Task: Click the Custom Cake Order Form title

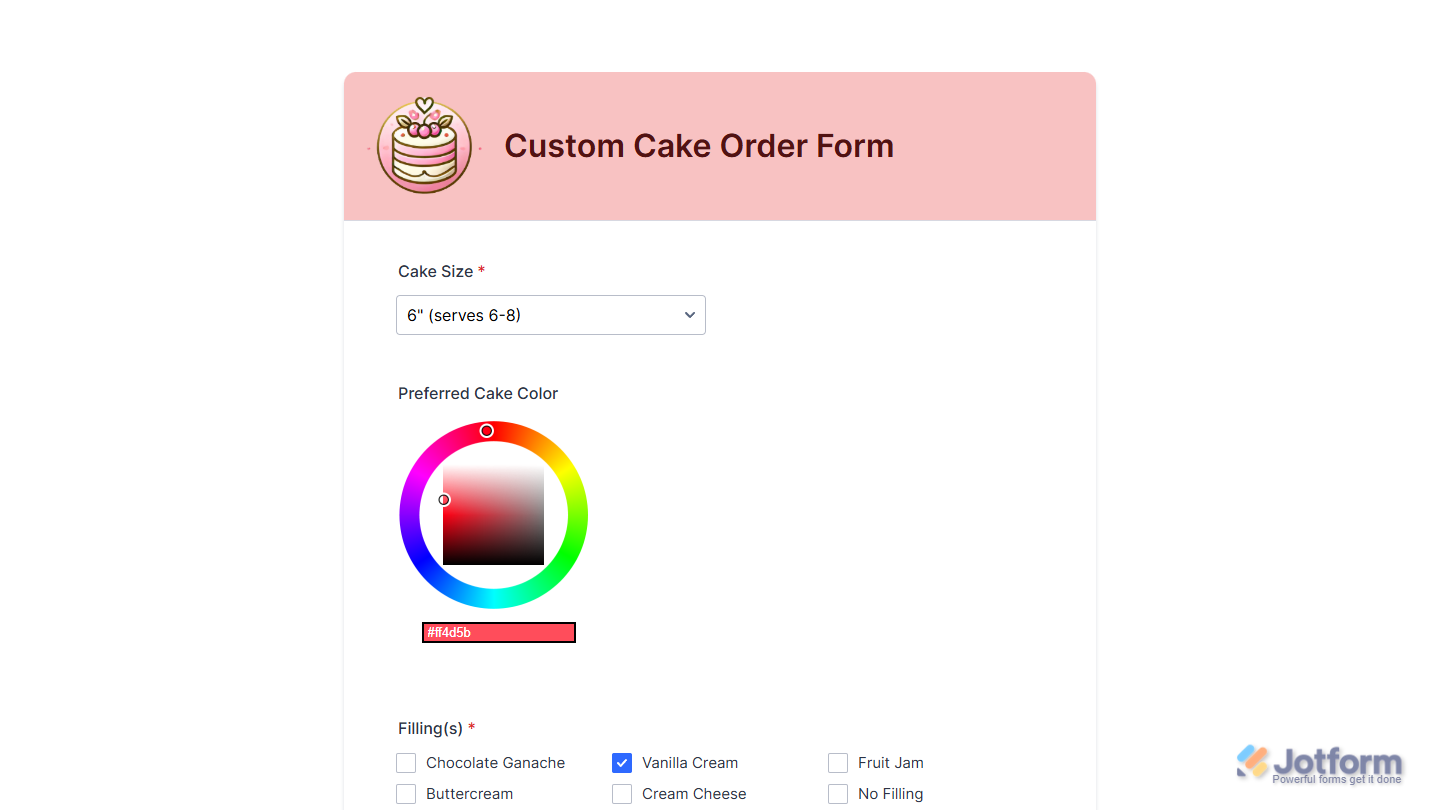Action: click(x=699, y=146)
